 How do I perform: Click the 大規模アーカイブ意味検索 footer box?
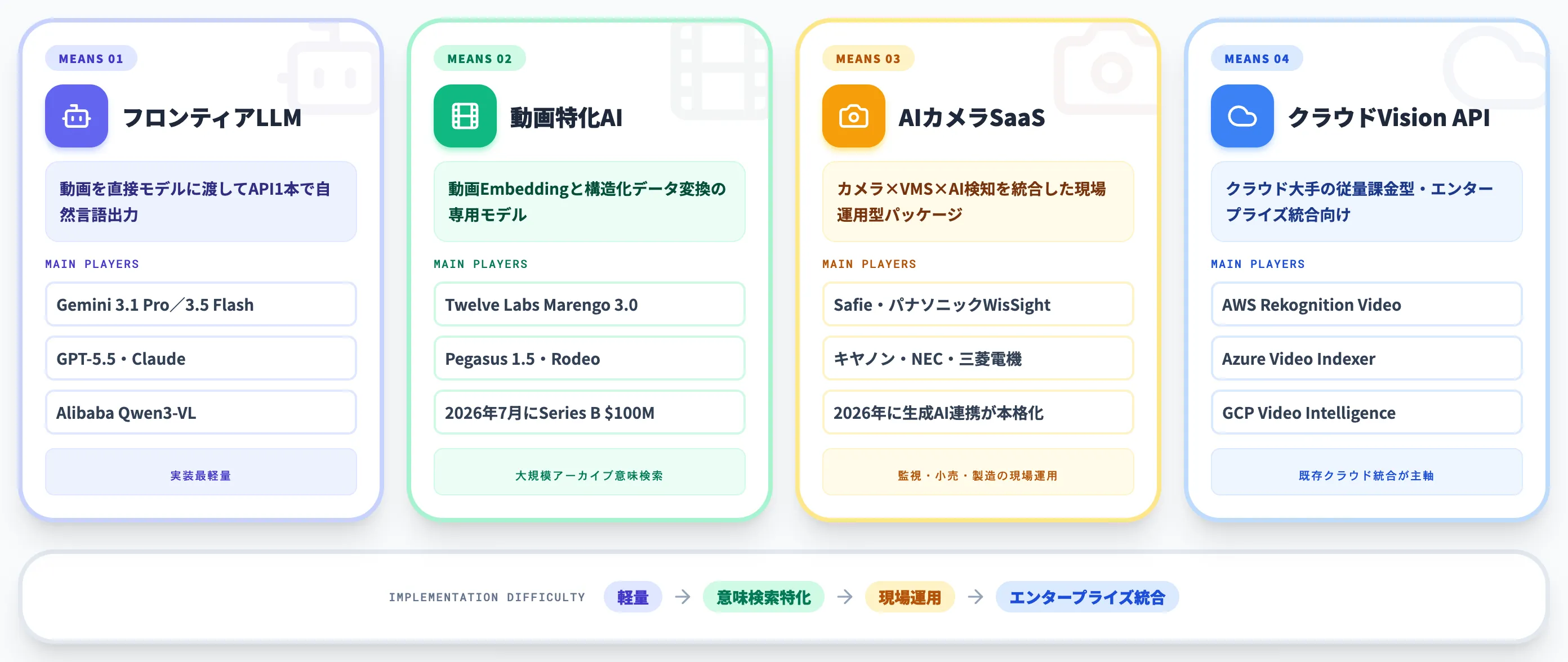coord(589,472)
